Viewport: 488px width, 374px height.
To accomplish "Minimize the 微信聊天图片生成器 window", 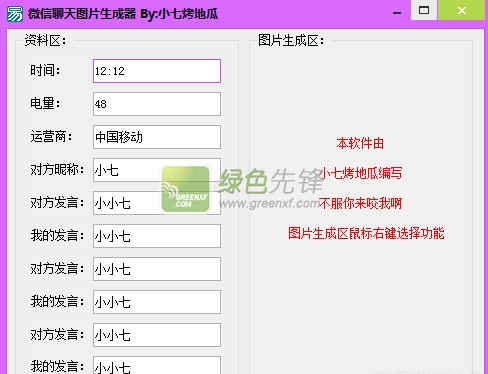I will tap(397, 13).
